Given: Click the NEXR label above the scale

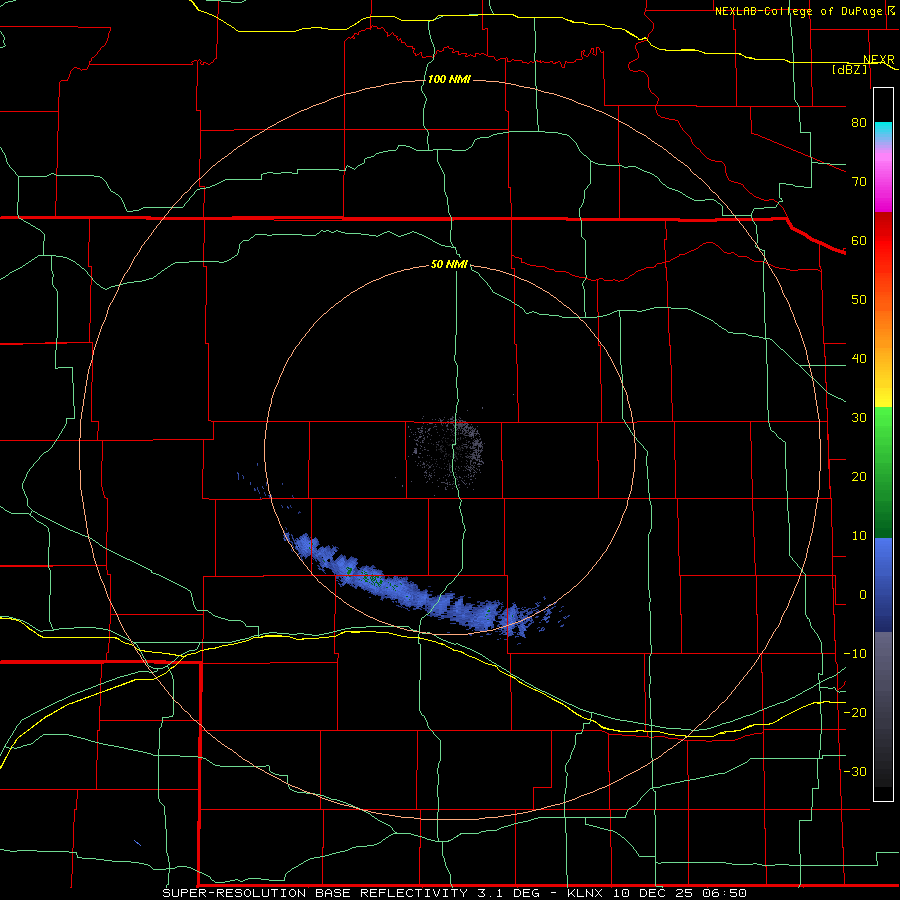Looking at the screenshot, I should (879, 60).
